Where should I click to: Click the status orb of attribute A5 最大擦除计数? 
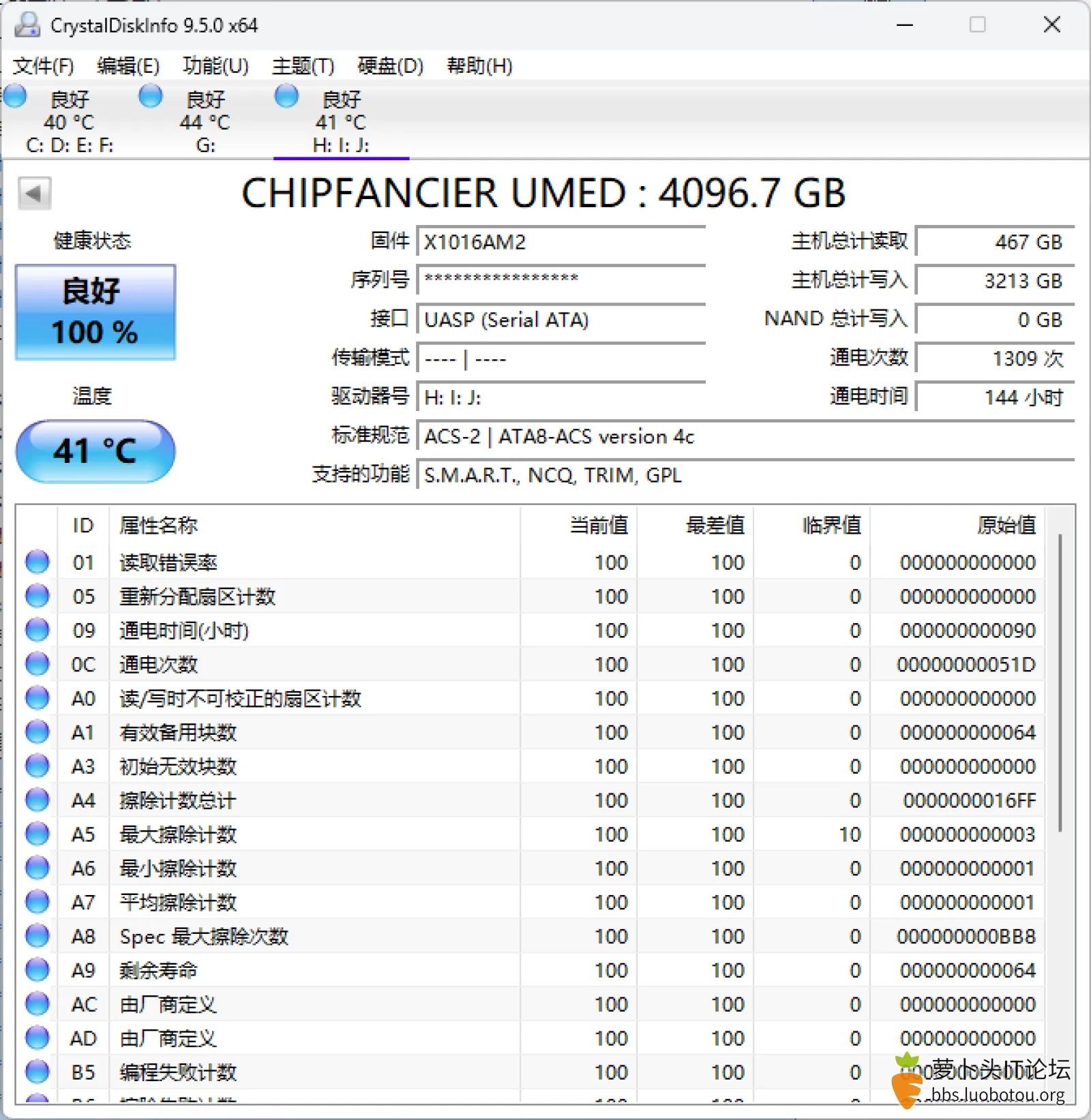[x=38, y=834]
